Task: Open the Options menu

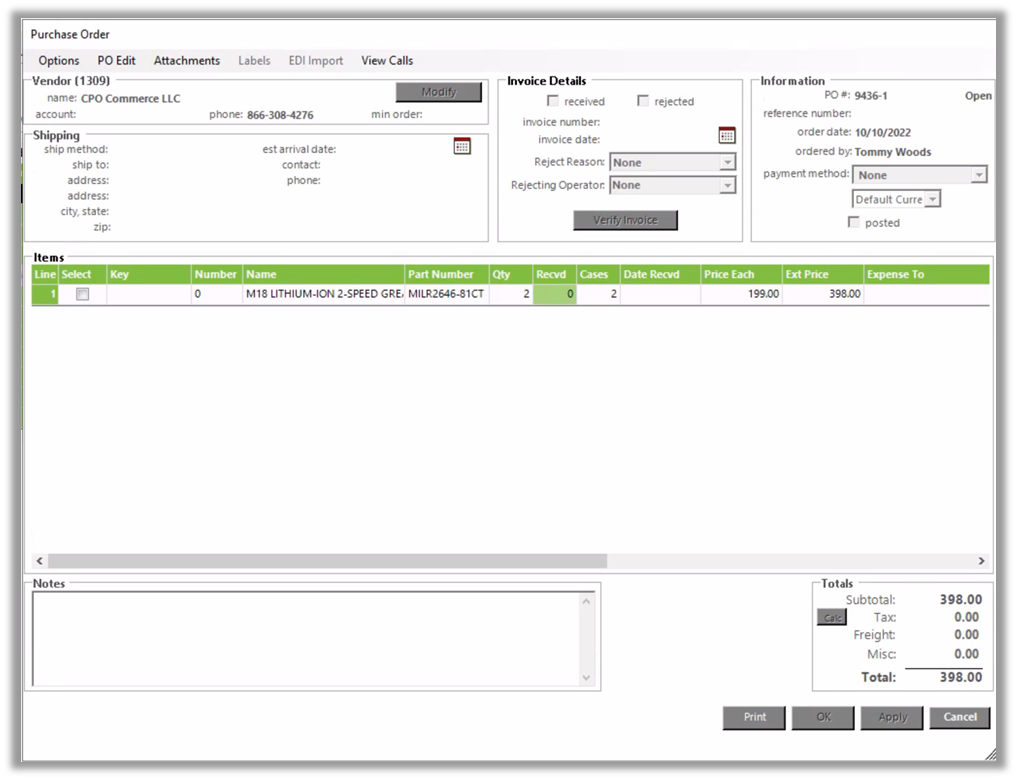Action: (x=59, y=60)
